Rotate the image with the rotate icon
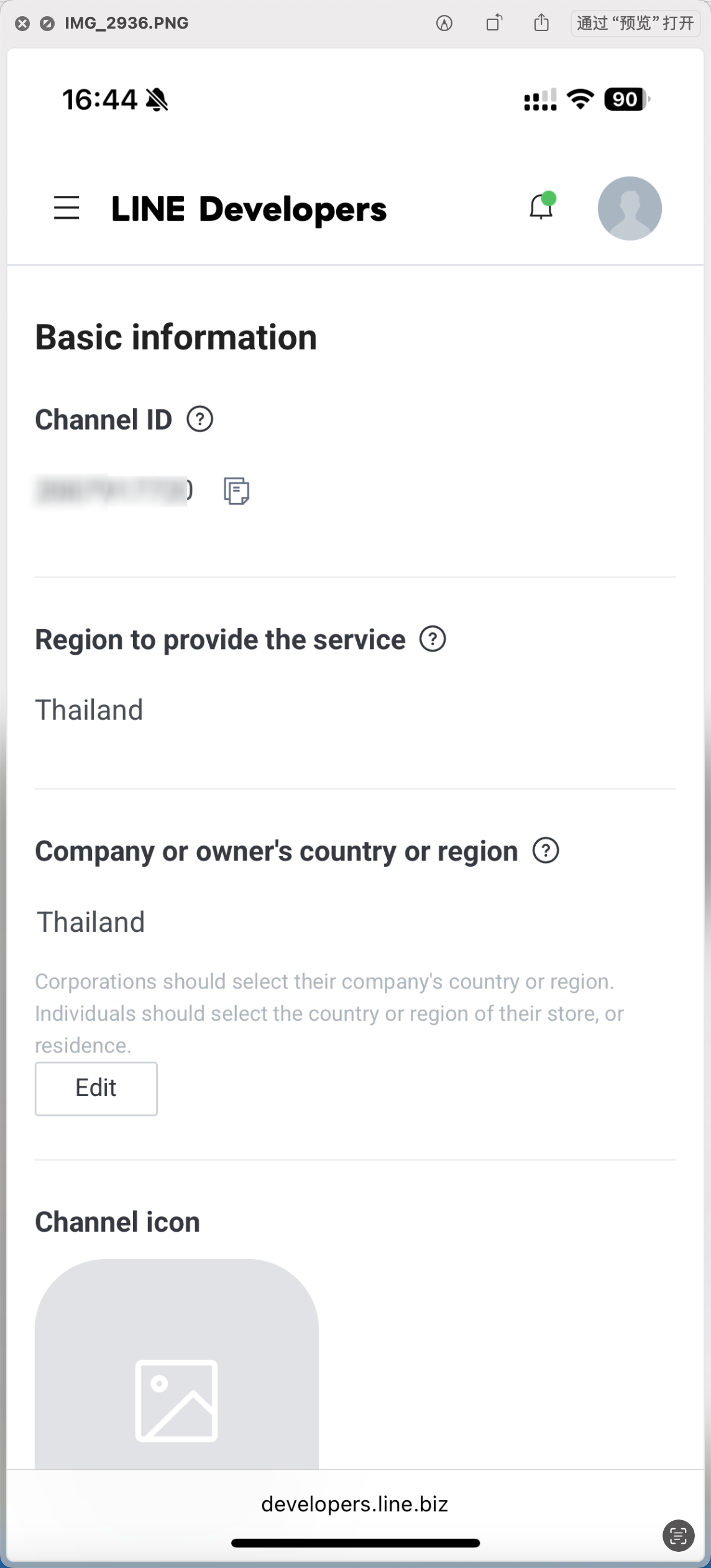 pos(493,24)
